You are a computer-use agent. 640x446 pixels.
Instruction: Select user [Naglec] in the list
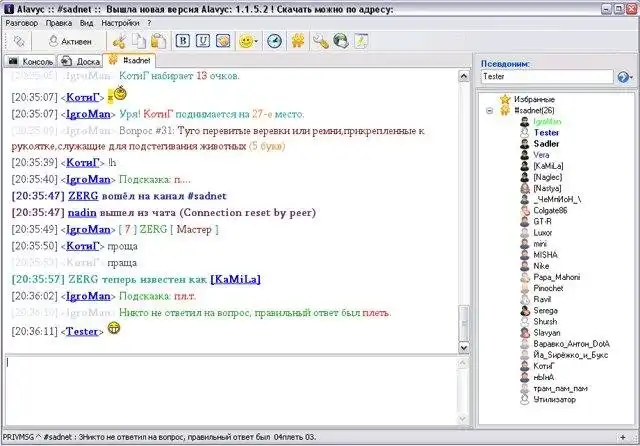click(548, 177)
